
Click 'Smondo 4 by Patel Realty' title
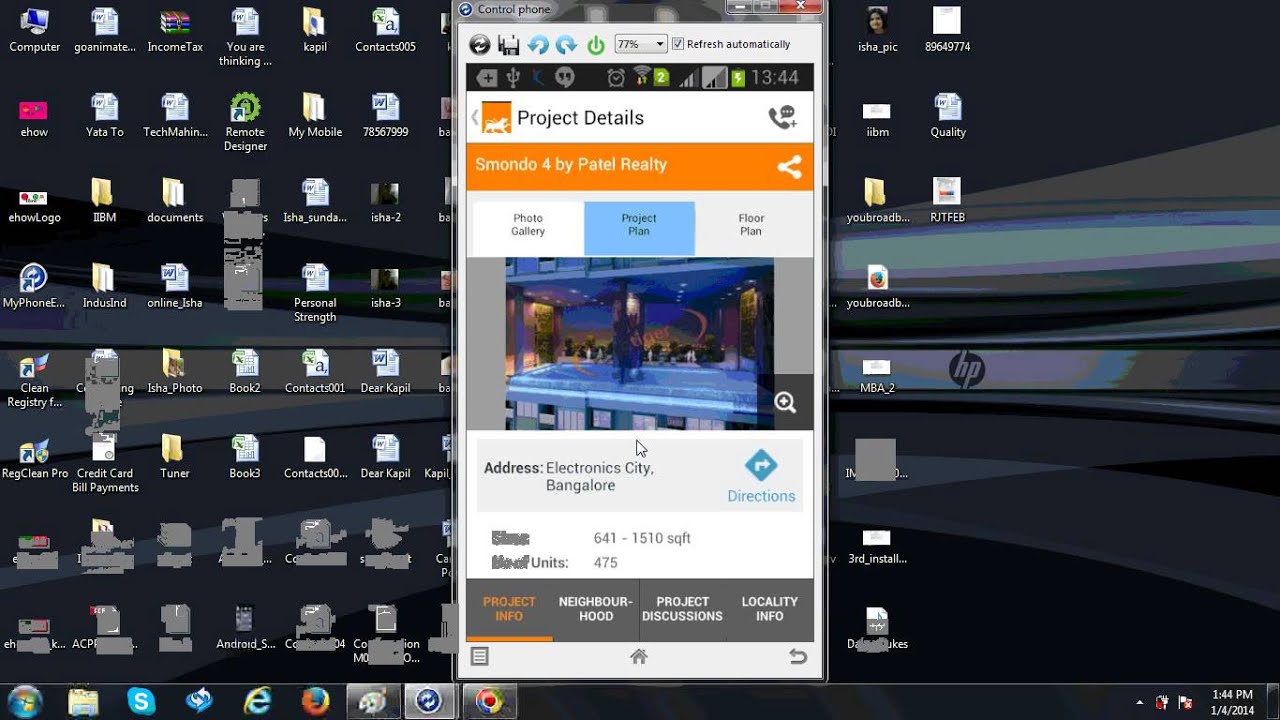571,165
